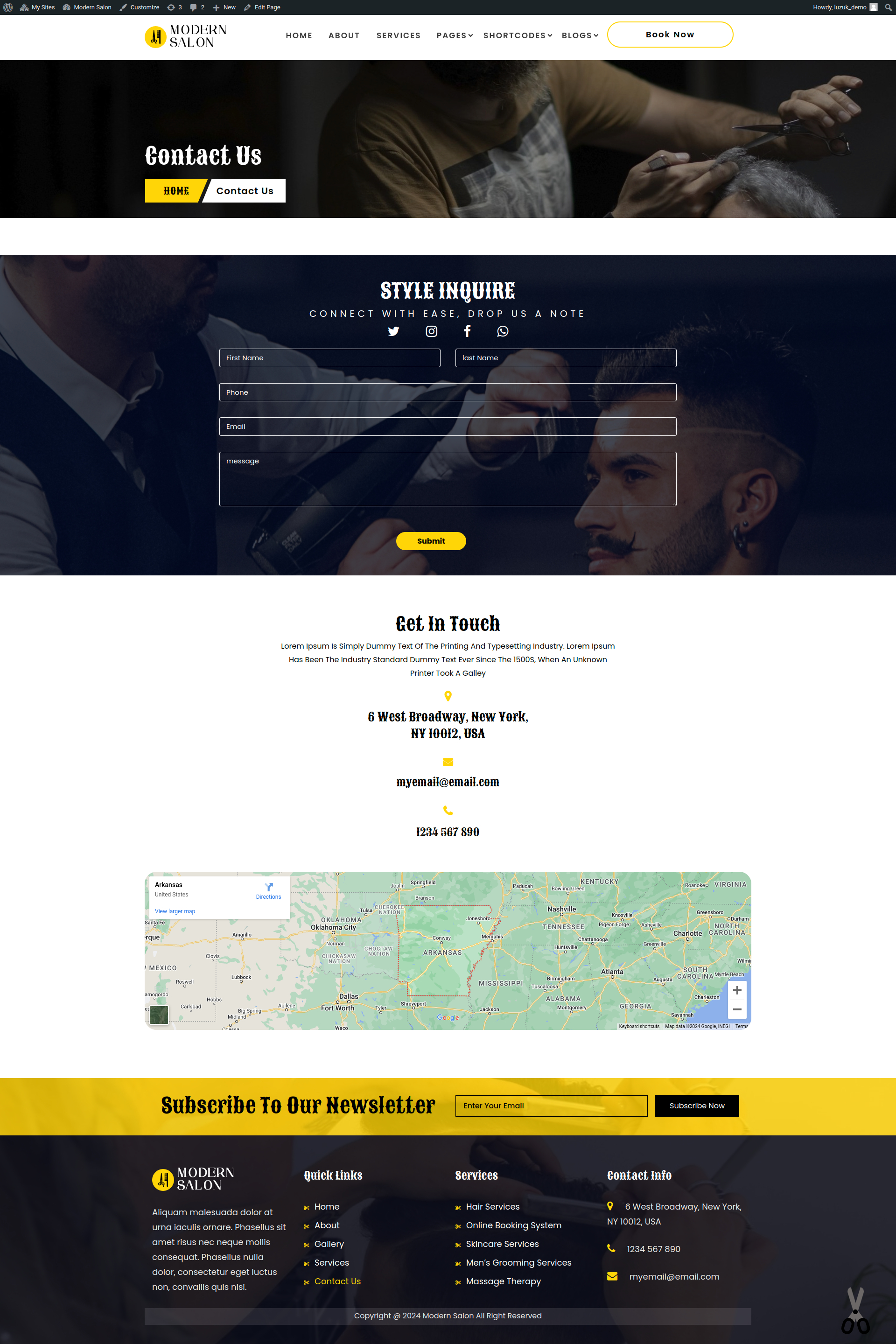Click the Contact Us breadcrumb link

[245, 190]
